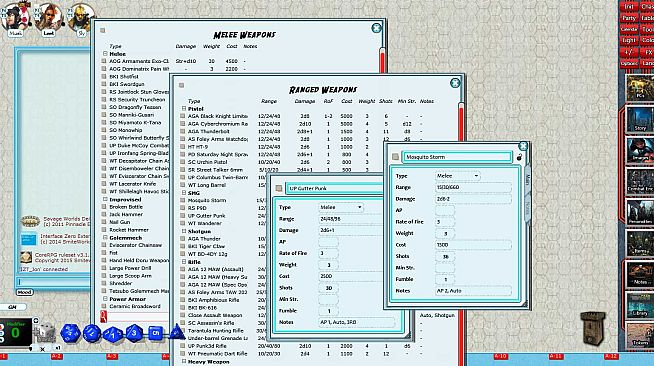Open the Notes sidebar icon
Viewport: 654px width, 366px height.
tap(639, 273)
